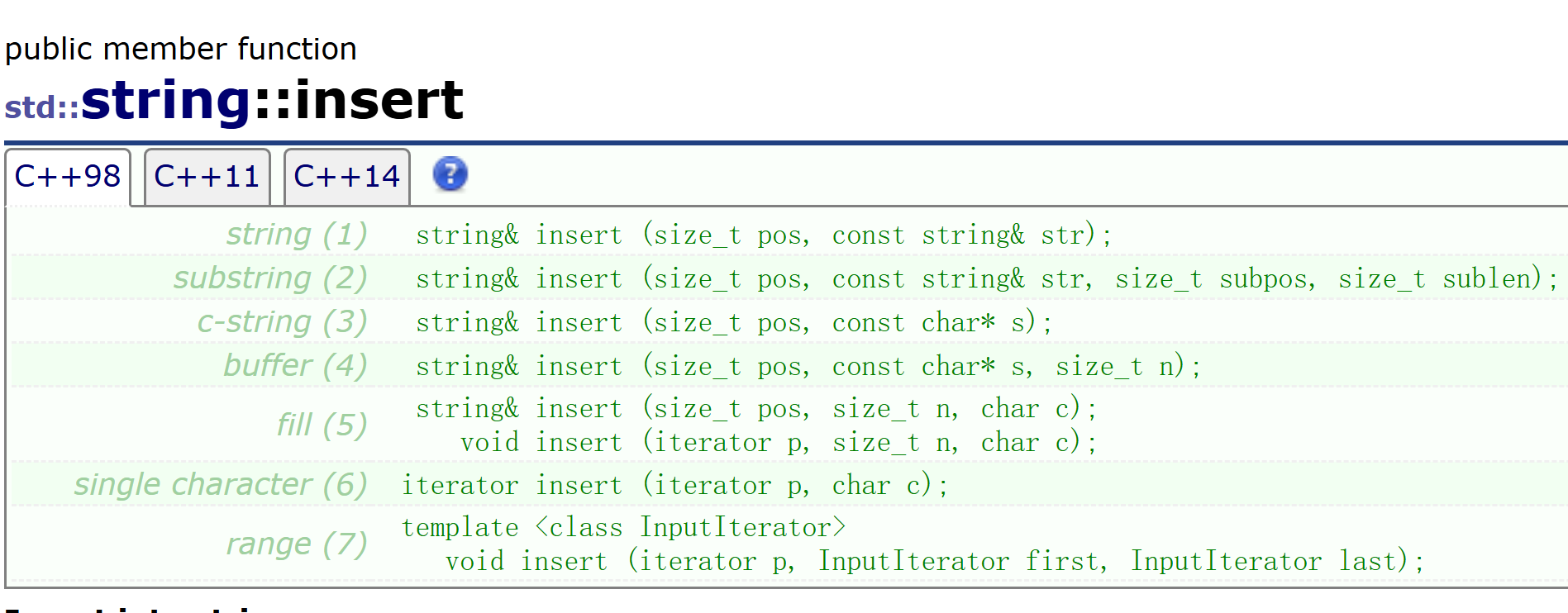Click the insert(size_t pos, const string& str) signature
The height and width of the screenshot is (613, 1568).
[x=765, y=235]
